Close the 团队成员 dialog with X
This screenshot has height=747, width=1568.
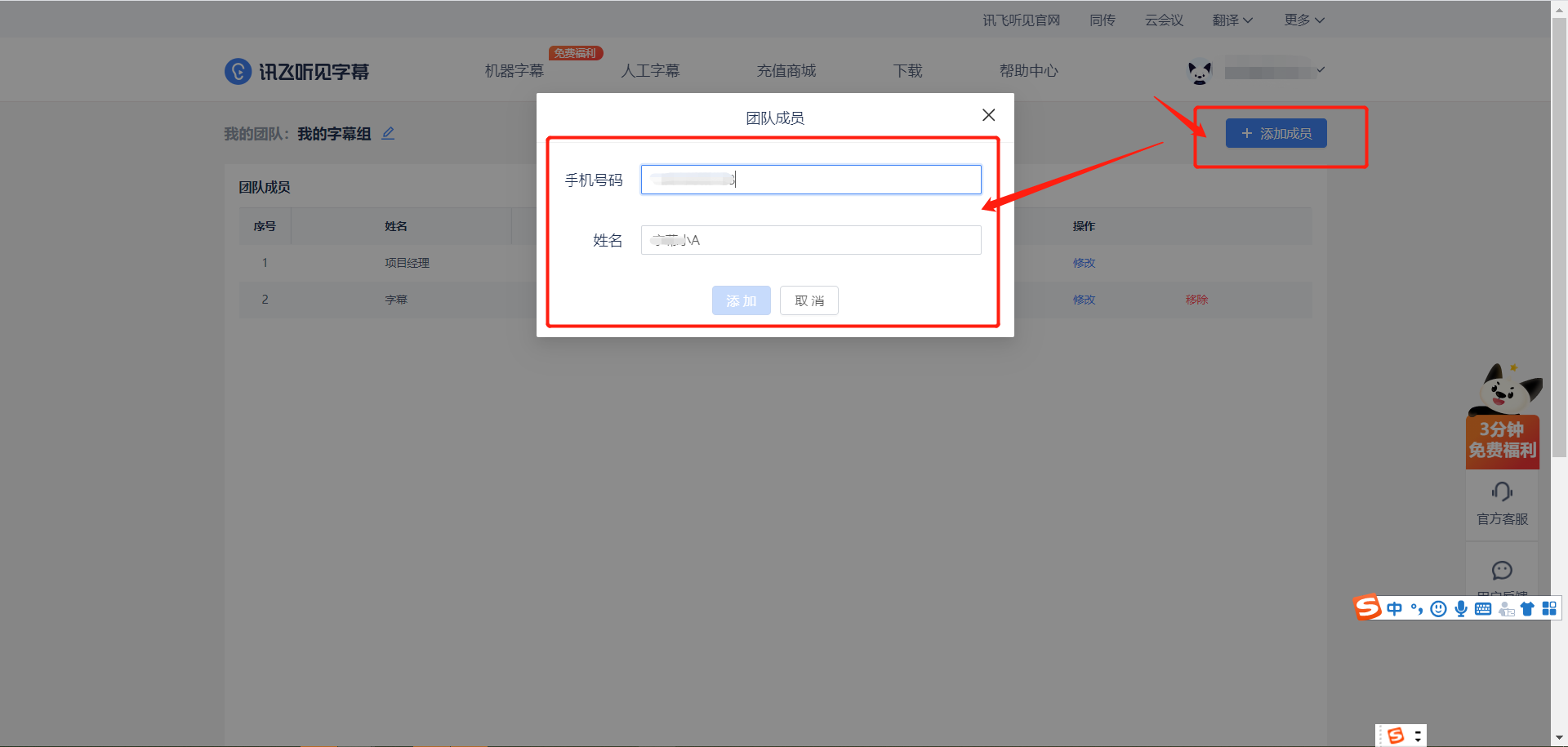coord(988,115)
